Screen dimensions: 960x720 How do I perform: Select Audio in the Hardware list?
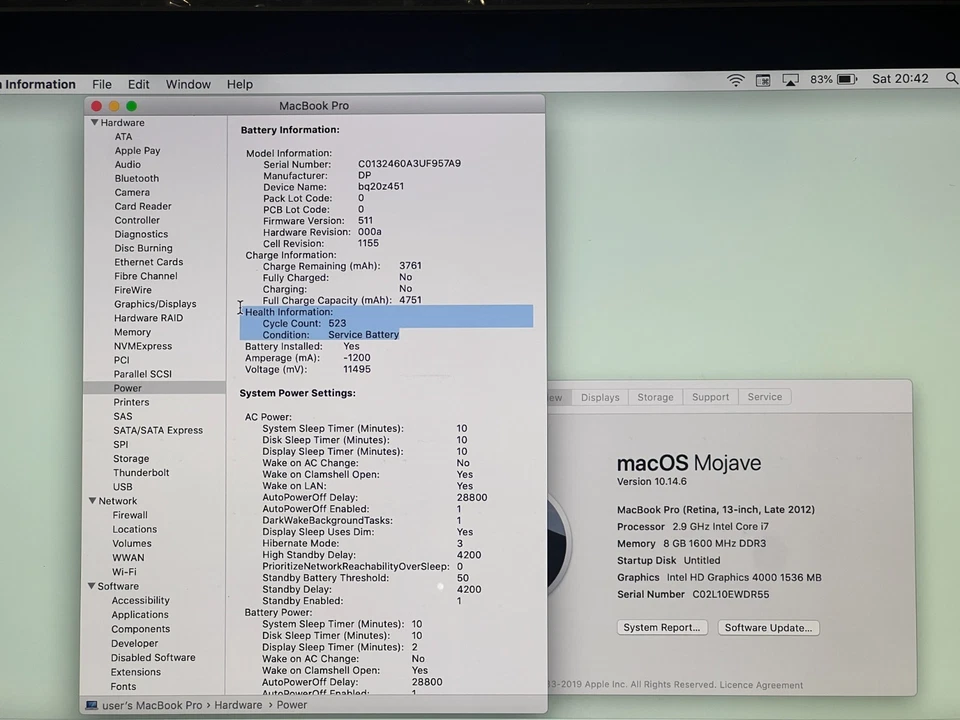click(127, 165)
